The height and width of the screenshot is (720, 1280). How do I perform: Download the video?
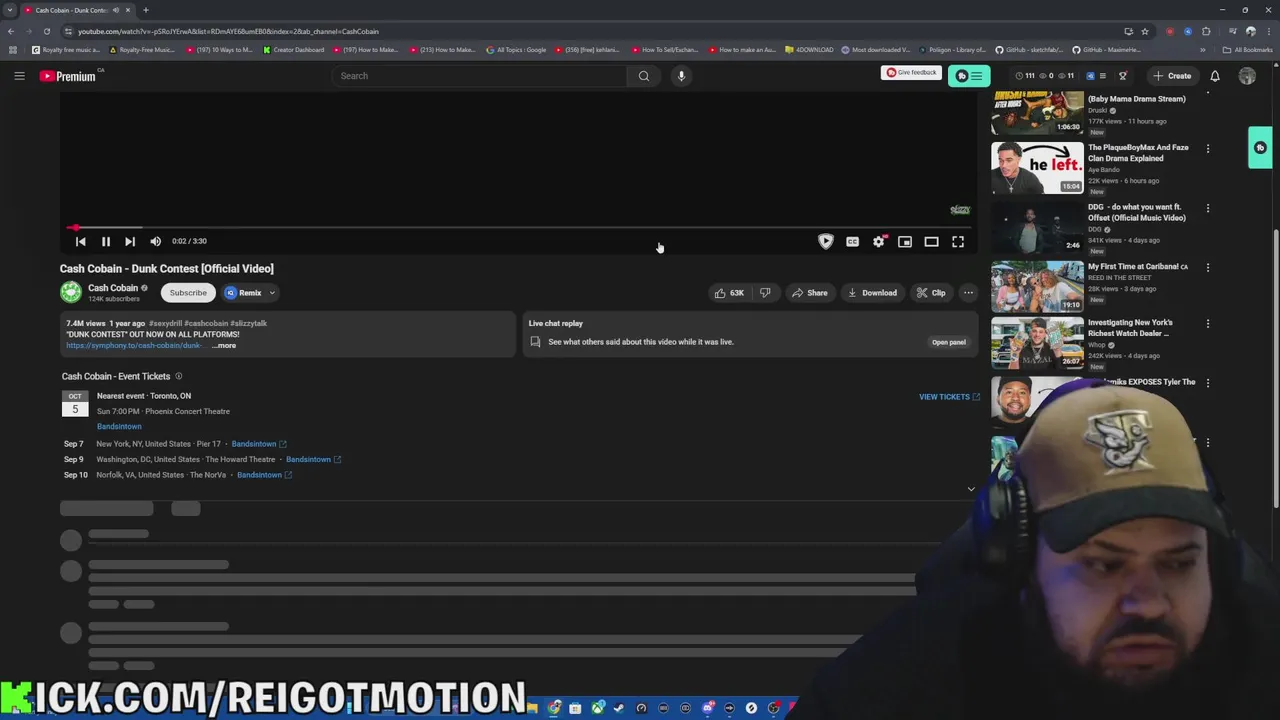coord(872,293)
